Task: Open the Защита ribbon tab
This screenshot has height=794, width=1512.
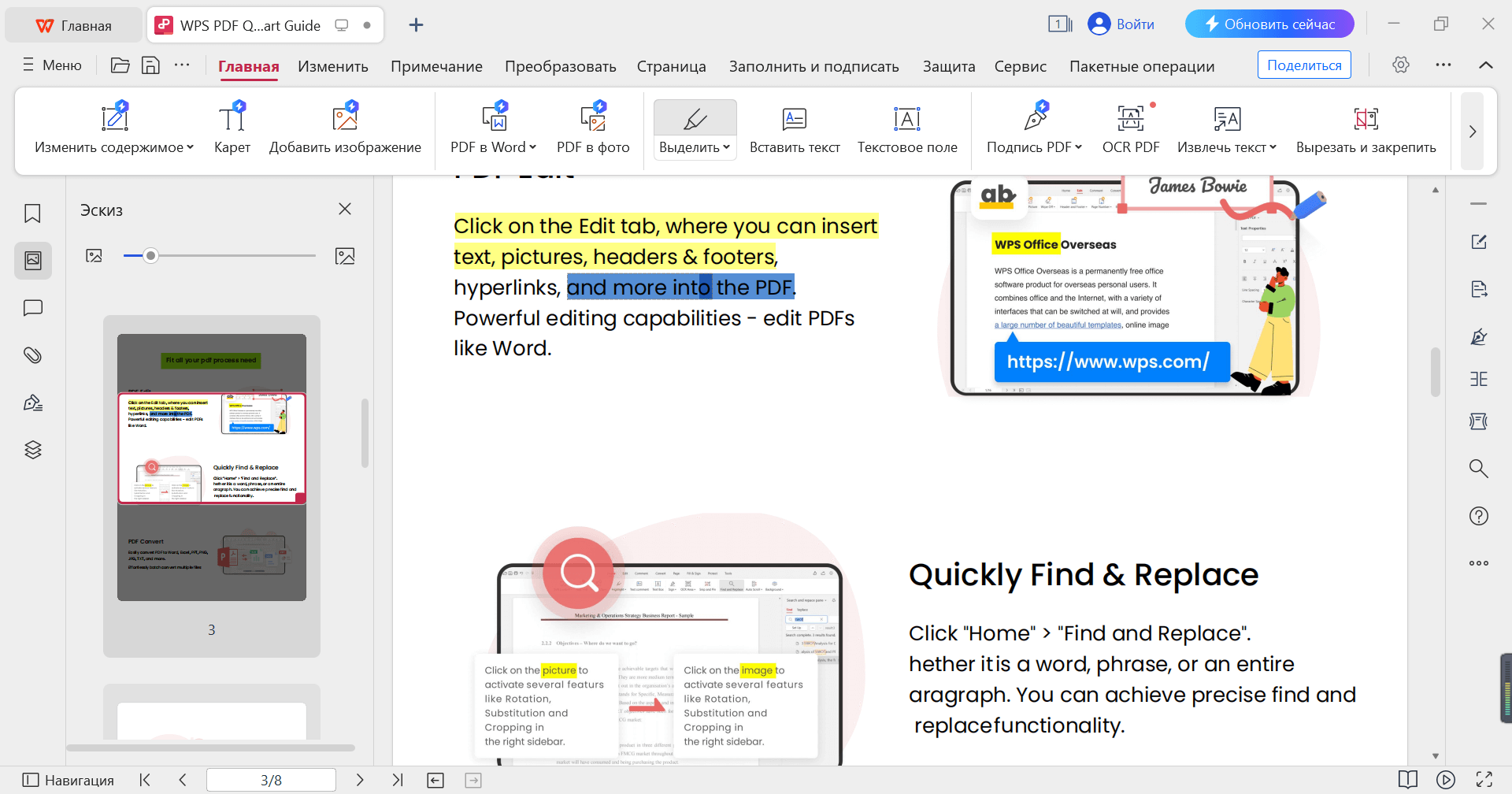Action: pos(948,66)
